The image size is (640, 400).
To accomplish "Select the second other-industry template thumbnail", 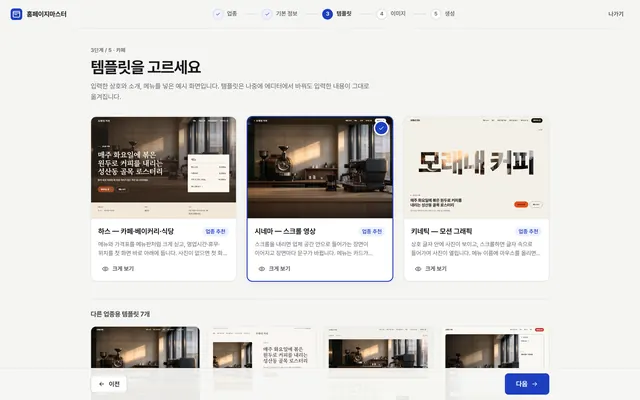I will (262, 348).
